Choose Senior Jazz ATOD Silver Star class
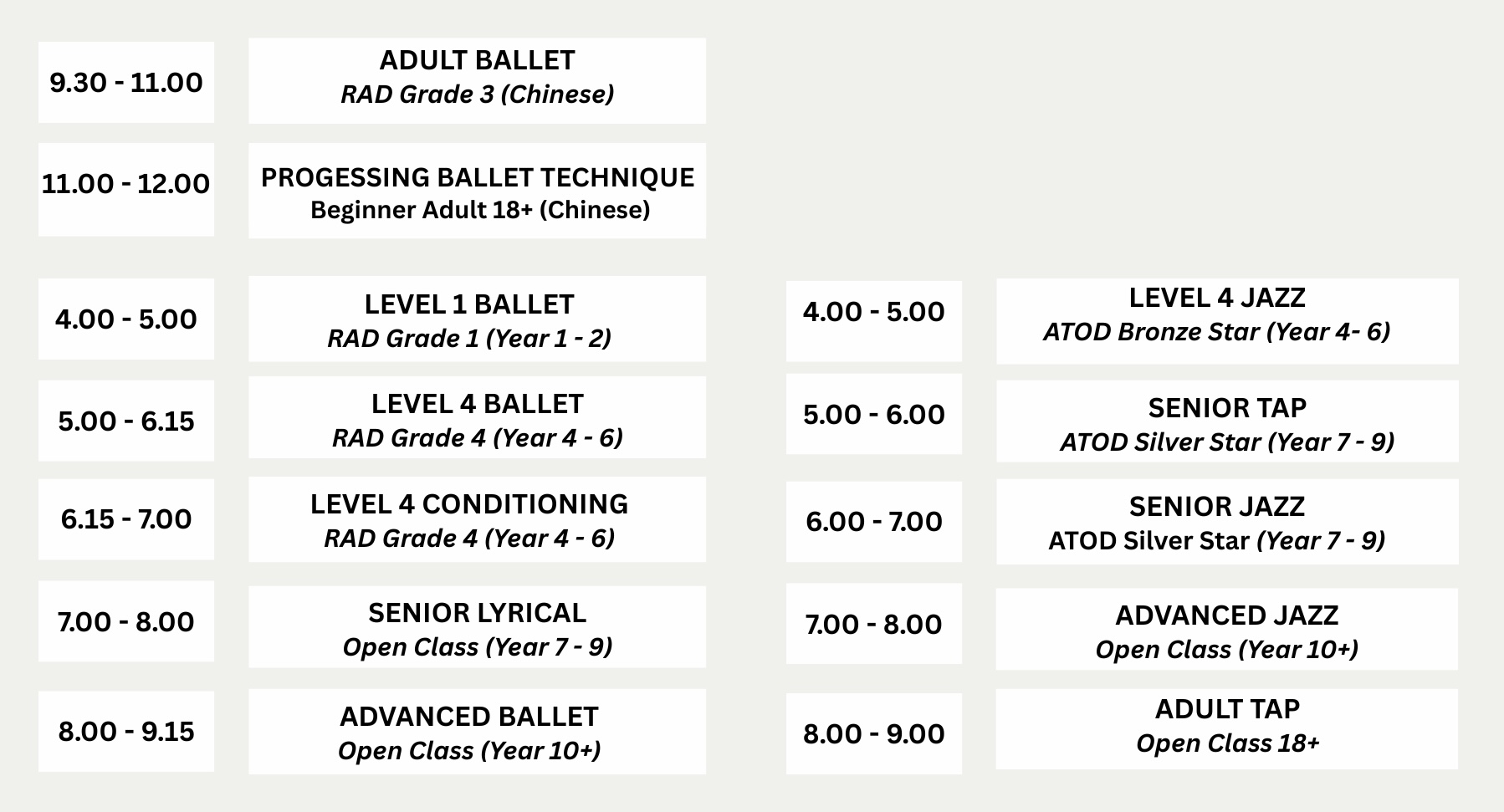 (x=1227, y=522)
